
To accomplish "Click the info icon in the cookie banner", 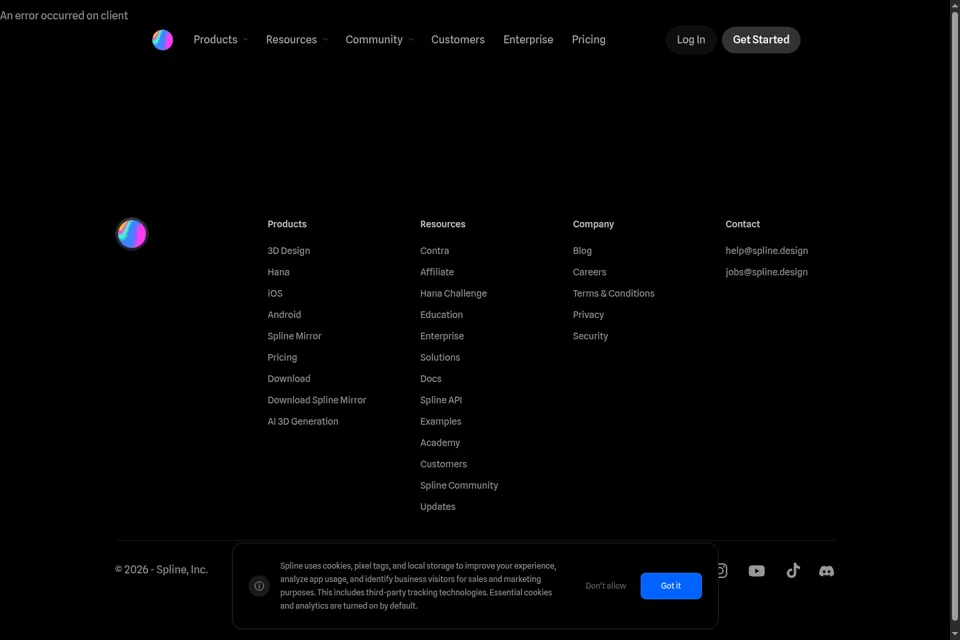I will [259, 586].
